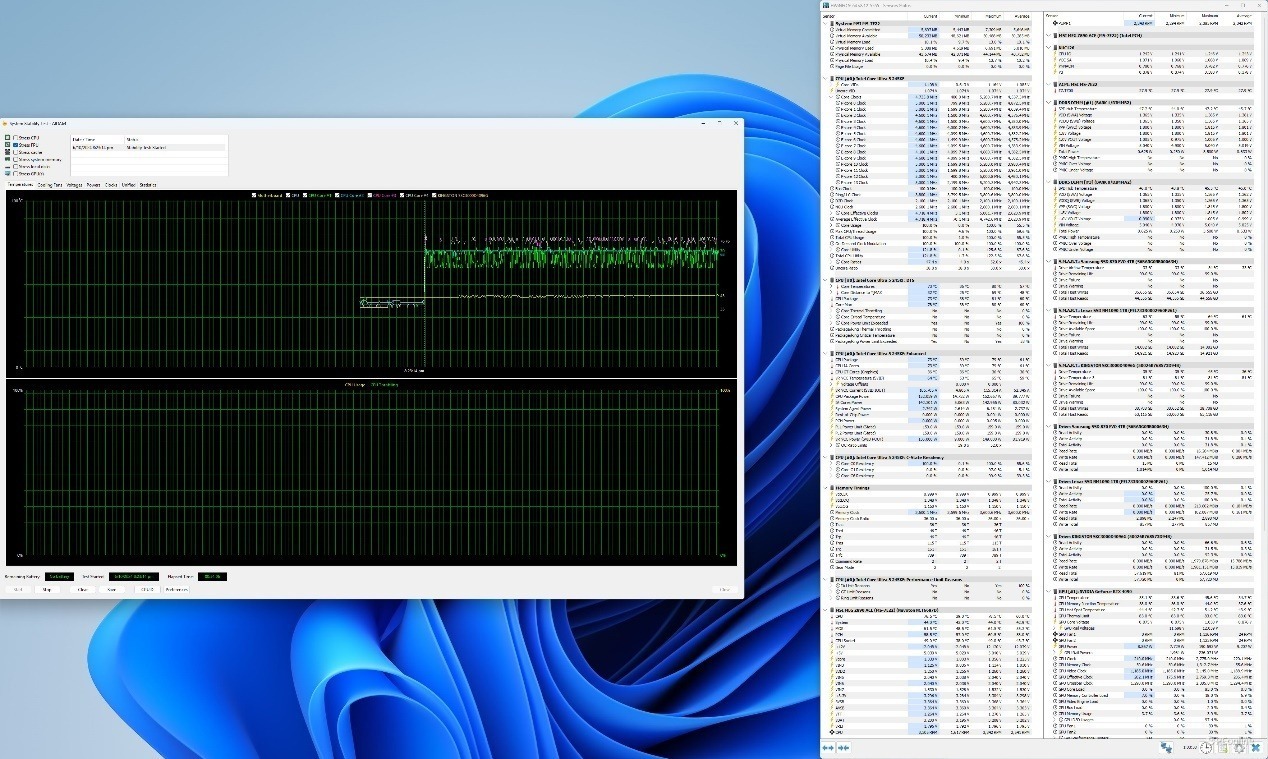Click the blue X close sensors icon
Viewport: 1268px width, 759px height.
1255,747
